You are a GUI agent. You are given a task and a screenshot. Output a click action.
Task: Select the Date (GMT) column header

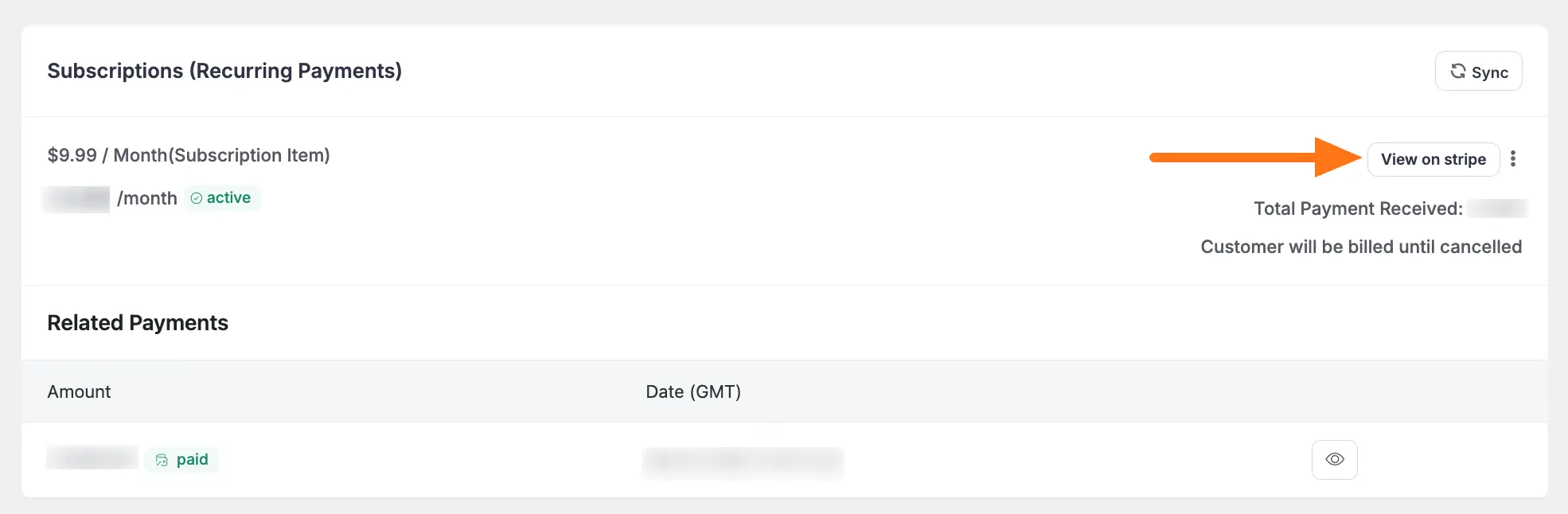pyautogui.click(x=692, y=391)
